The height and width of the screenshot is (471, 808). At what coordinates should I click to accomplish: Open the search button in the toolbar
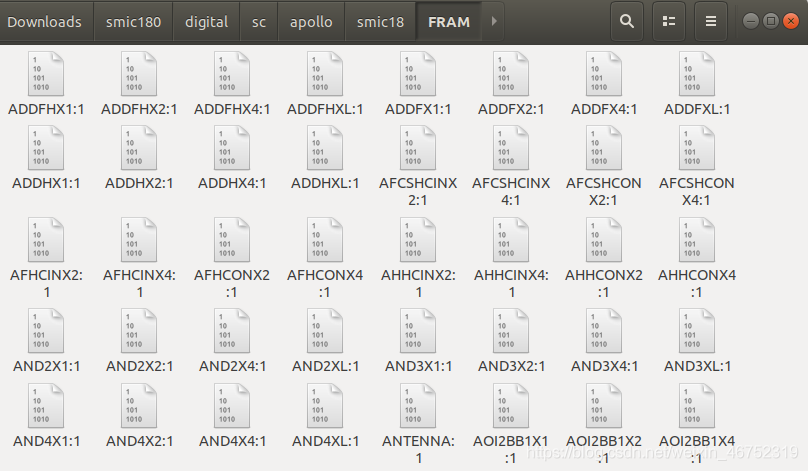[x=627, y=21]
